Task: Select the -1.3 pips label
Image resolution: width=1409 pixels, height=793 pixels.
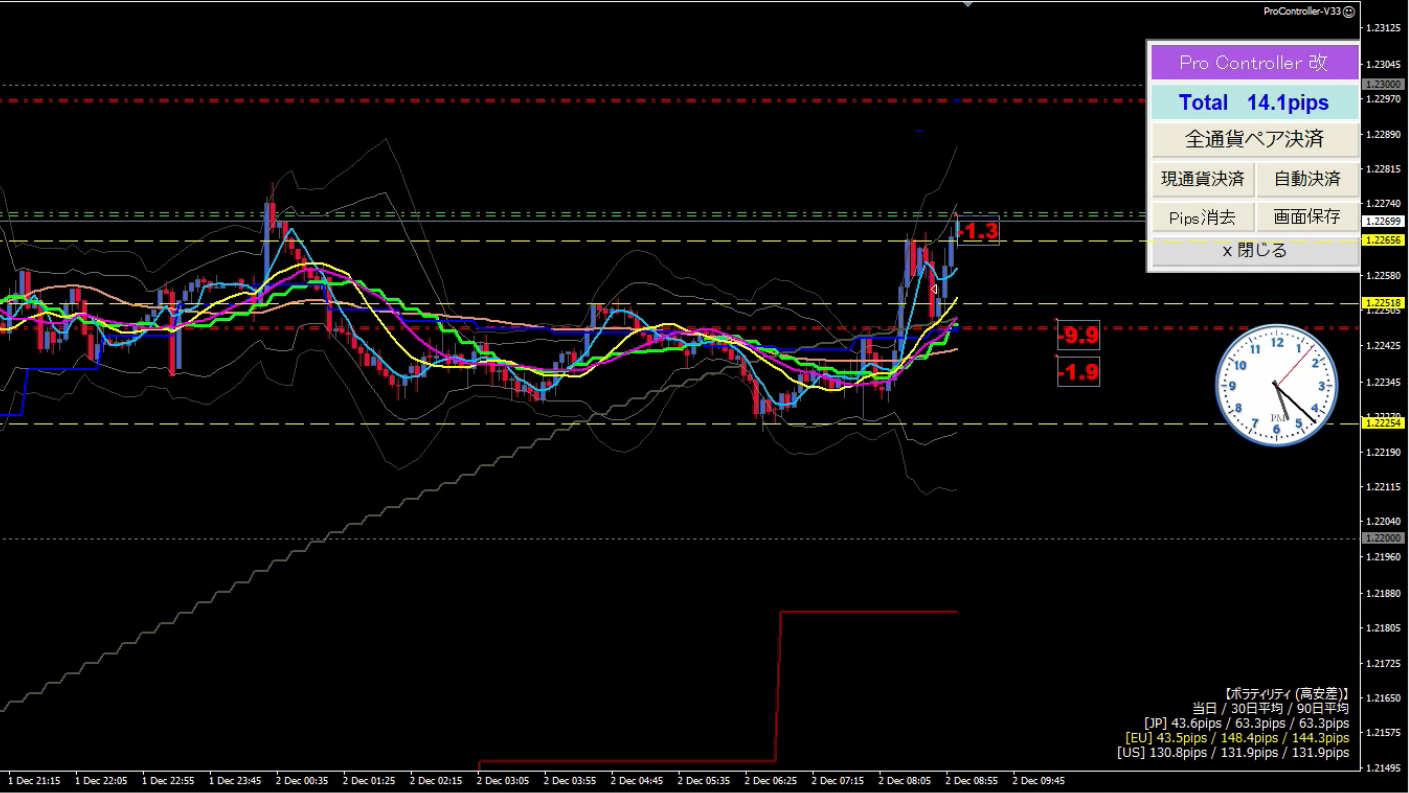Action: coord(979,232)
